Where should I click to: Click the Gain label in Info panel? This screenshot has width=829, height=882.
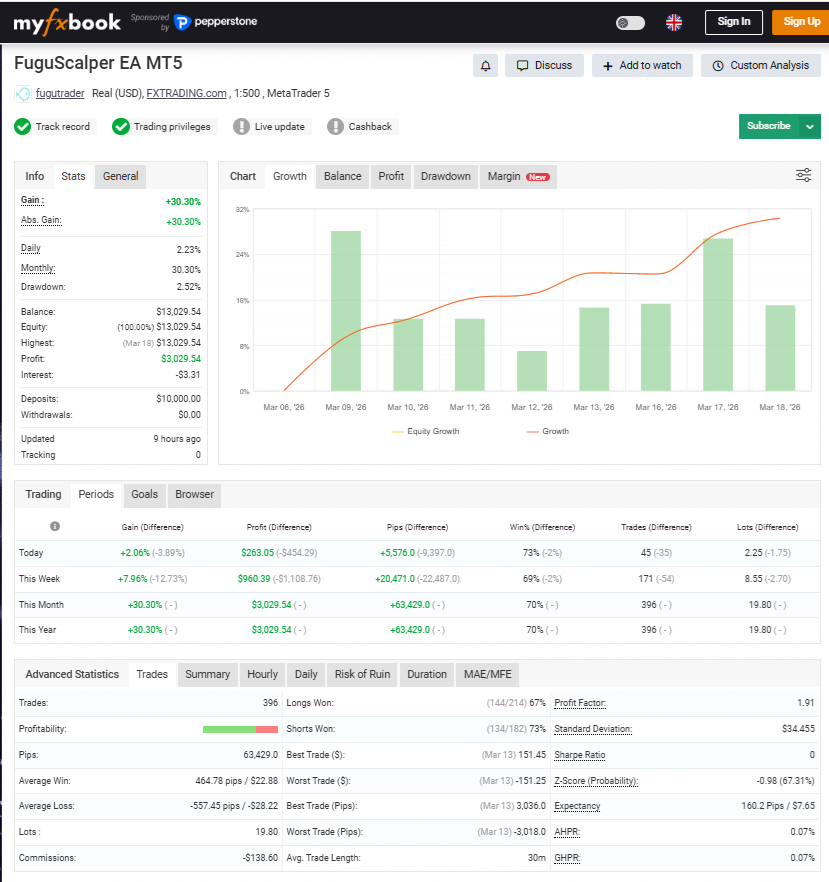tap(32, 200)
